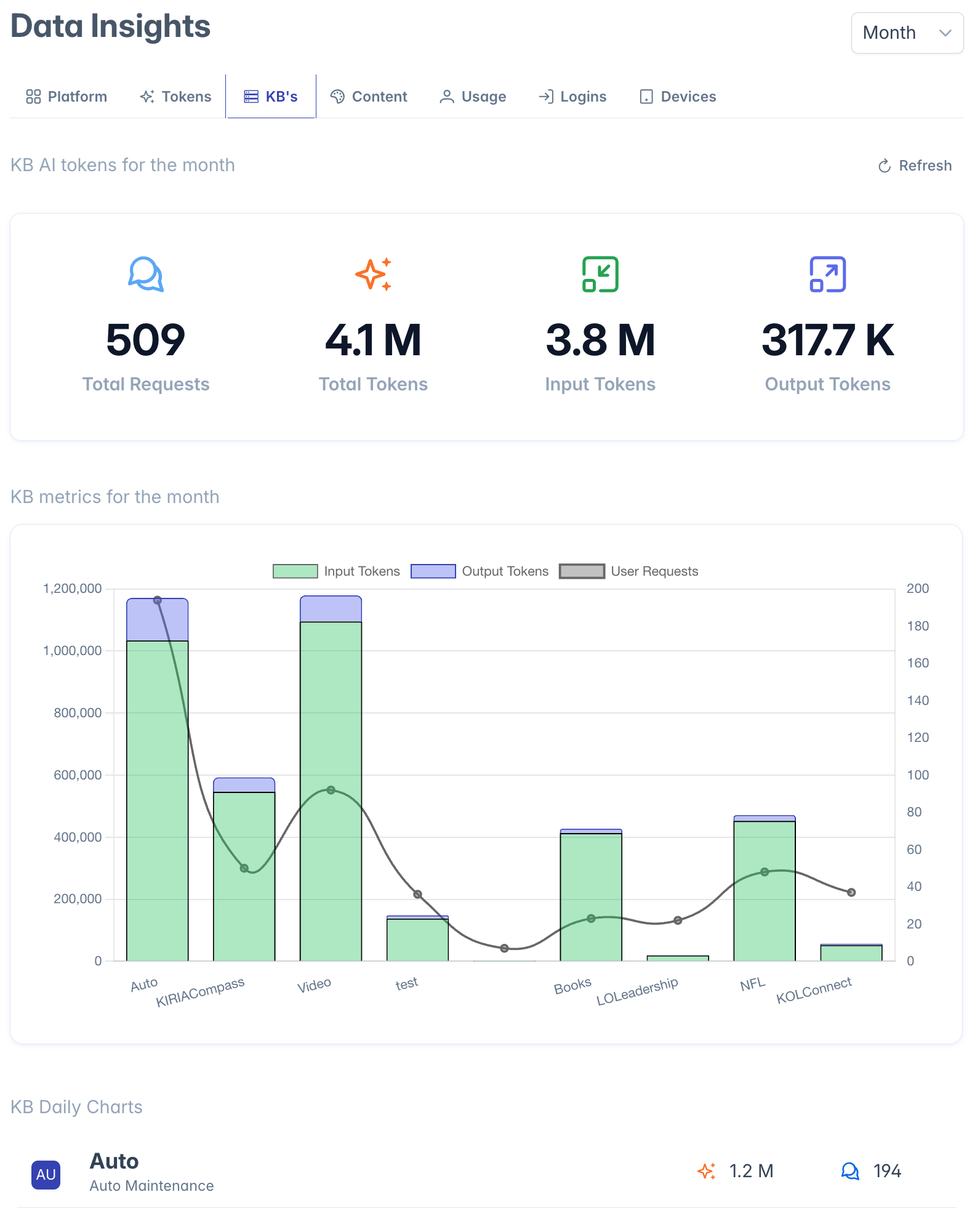Open the Auto knowledge base row title
Screen dimensions: 980x1208
114,1161
